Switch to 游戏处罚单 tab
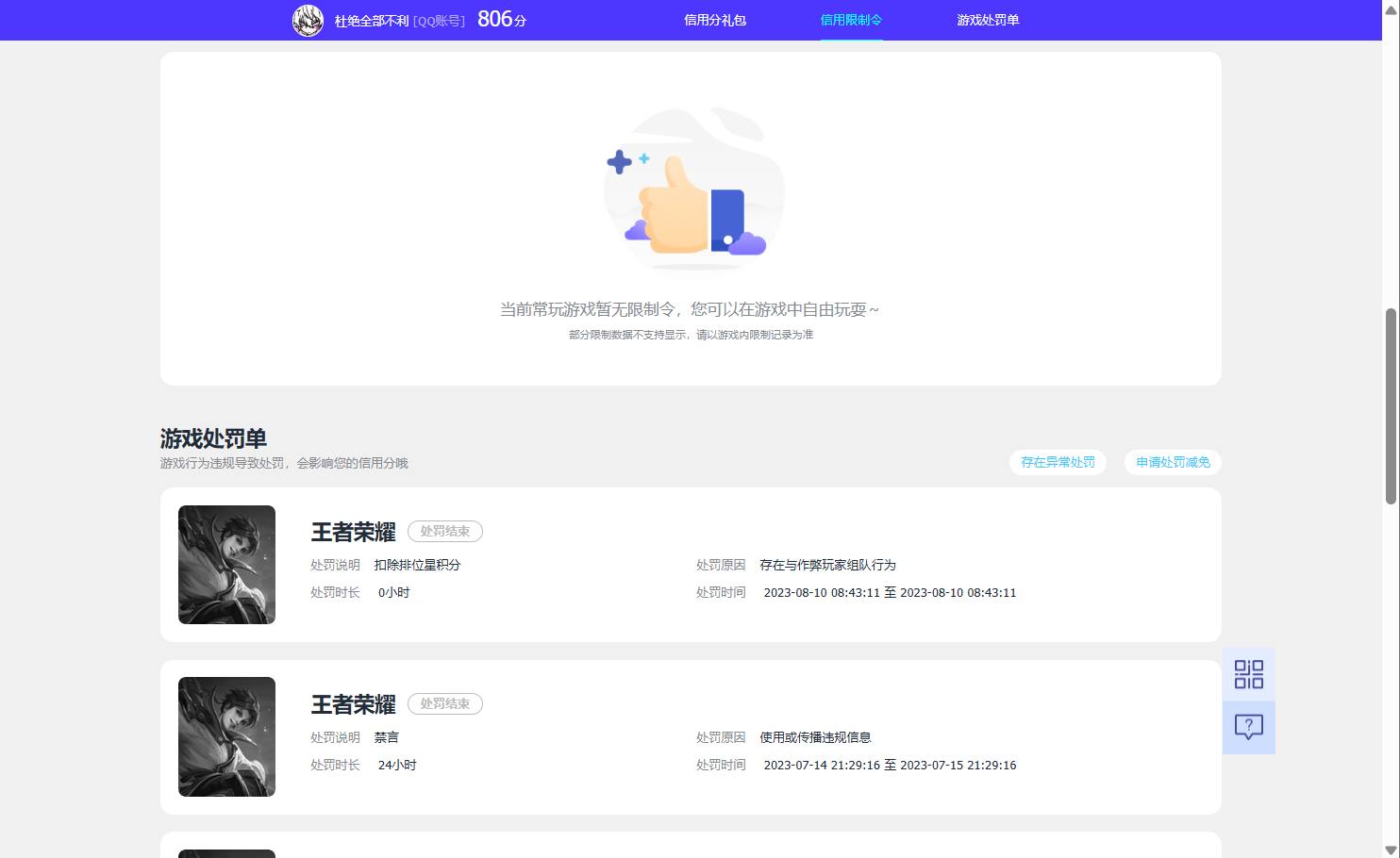Viewport: 1400px width, 858px height. click(x=988, y=20)
